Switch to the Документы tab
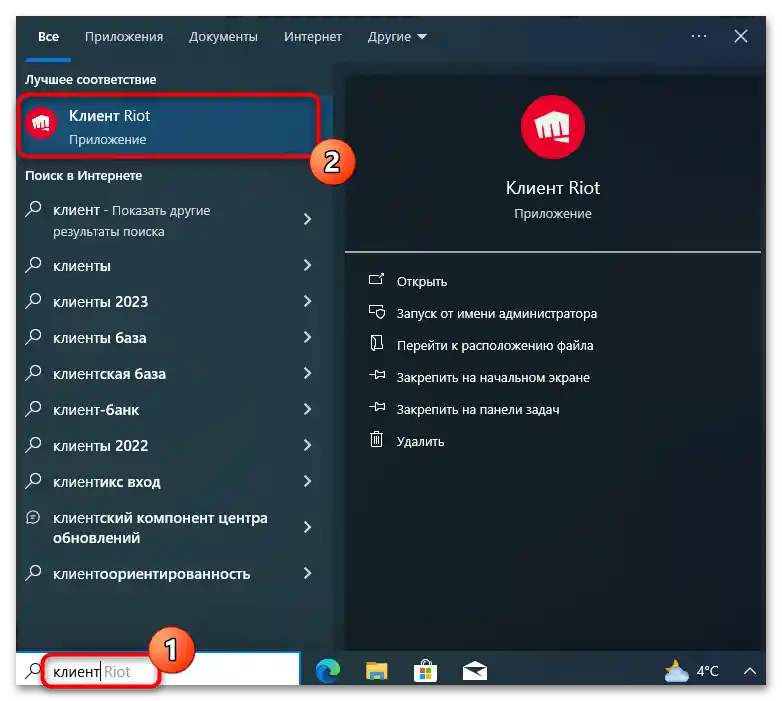This screenshot has height=701, width=782. 223,37
